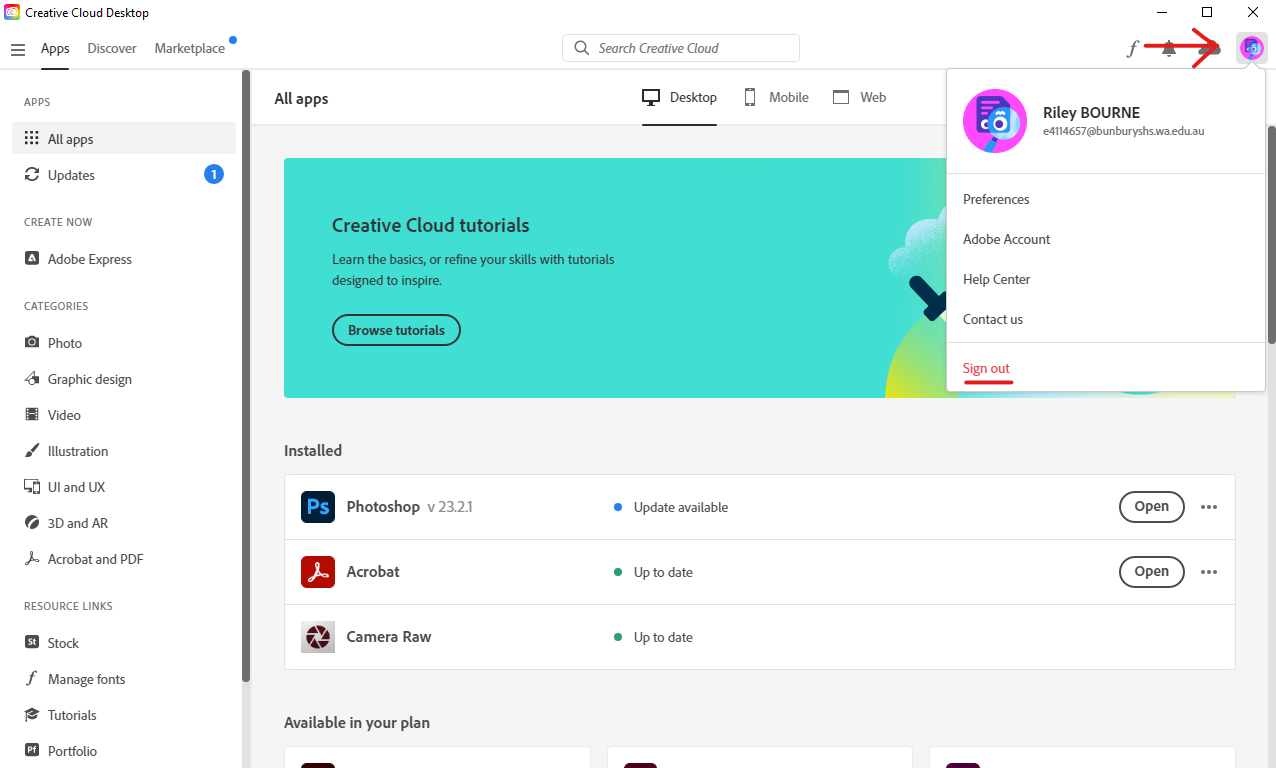Open the notifications bell icon
This screenshot has width=1276, height=768.
1168,49
